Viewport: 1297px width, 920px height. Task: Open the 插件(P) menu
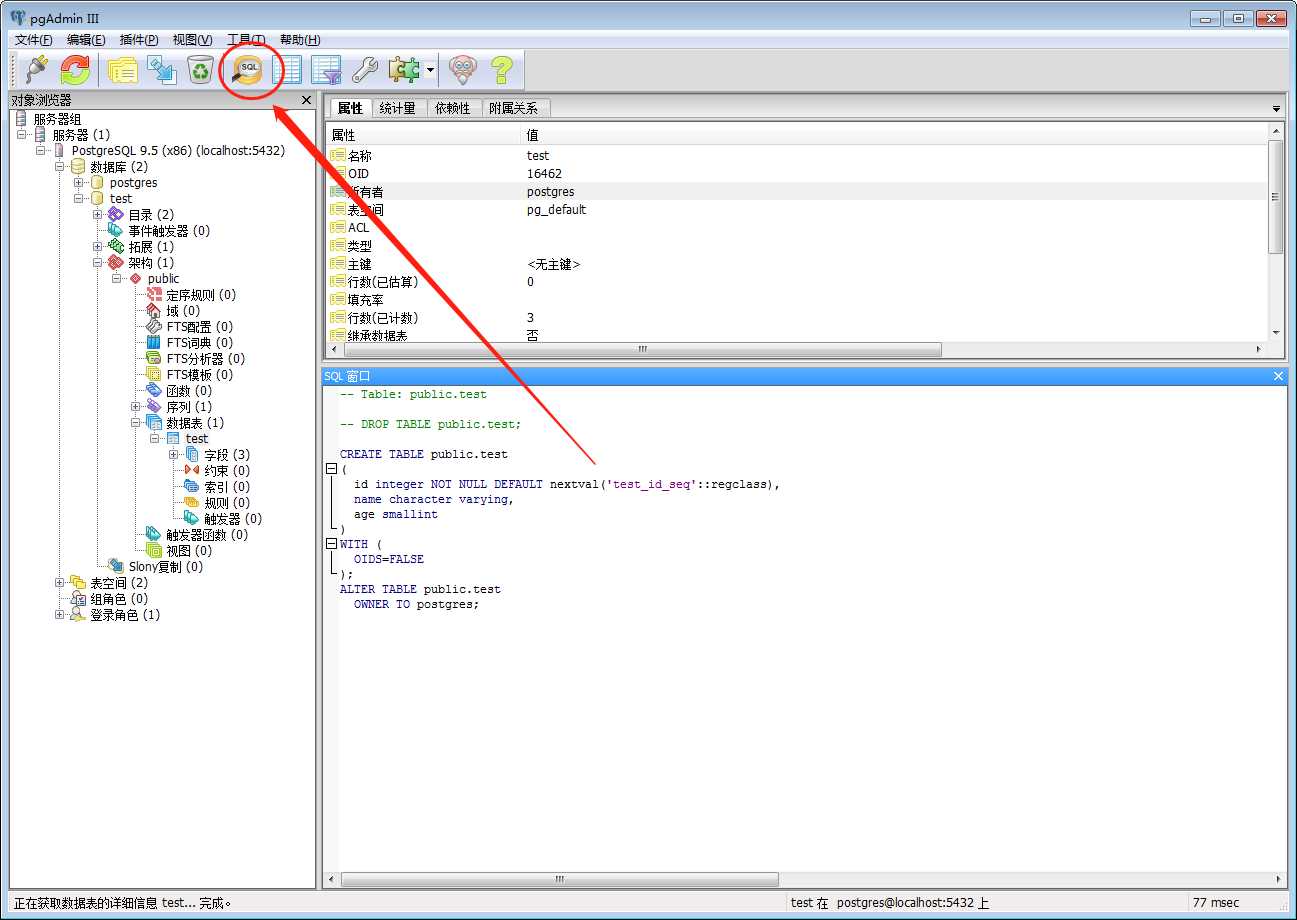tap(139, 40)
